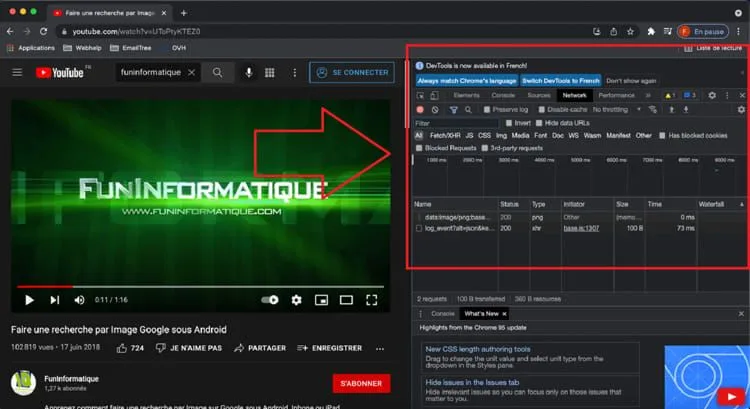Toggle the video autoplay switch
The width and height of the screenshot is (750, 409).
[270, 299]
